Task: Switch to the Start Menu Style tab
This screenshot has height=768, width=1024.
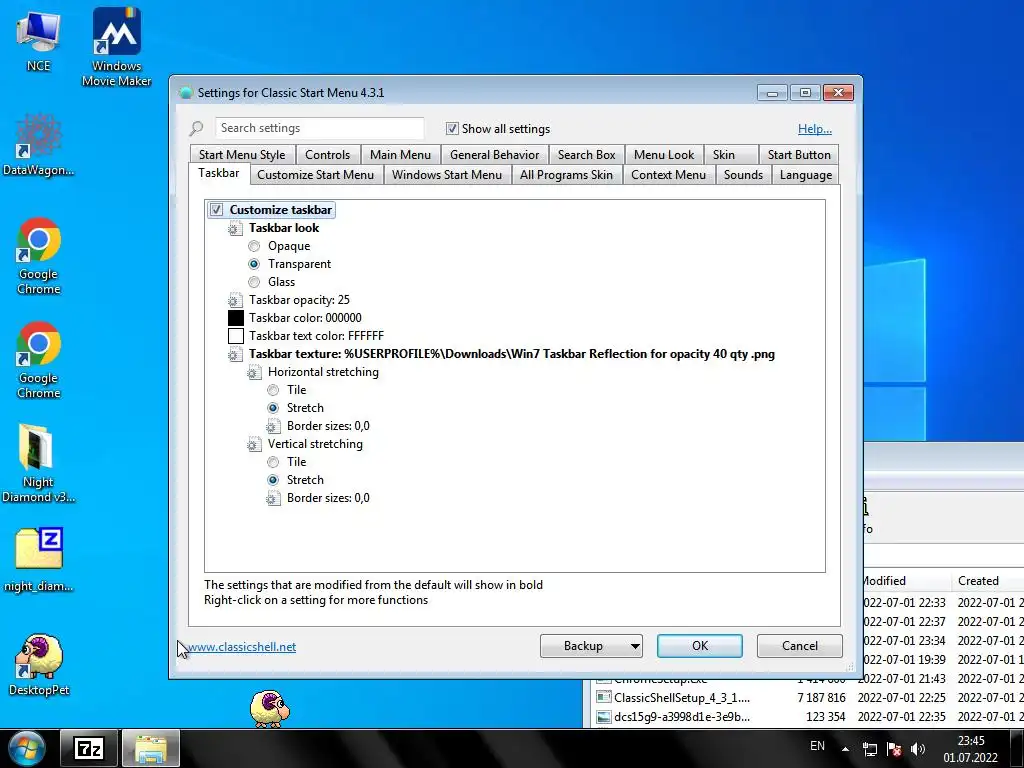Action: tap(242, 155)
